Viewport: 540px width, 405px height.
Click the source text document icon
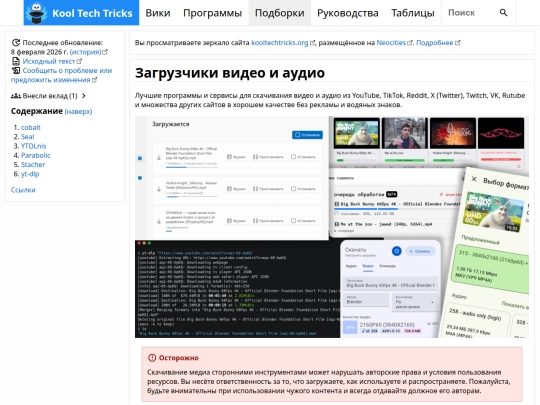pyautogui.click(x=16, y=61)
